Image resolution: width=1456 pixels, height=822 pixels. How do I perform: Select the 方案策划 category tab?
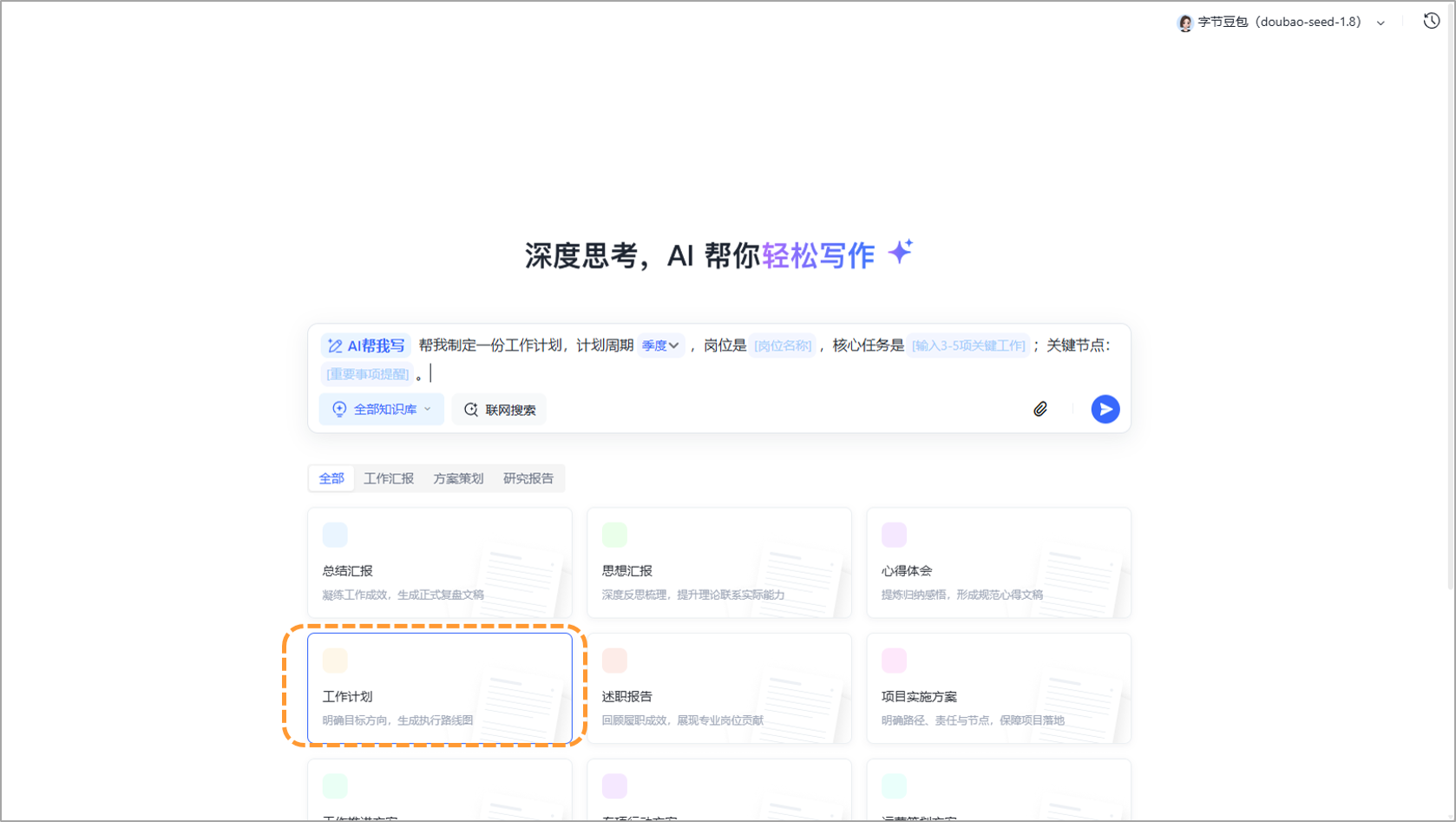458,477
